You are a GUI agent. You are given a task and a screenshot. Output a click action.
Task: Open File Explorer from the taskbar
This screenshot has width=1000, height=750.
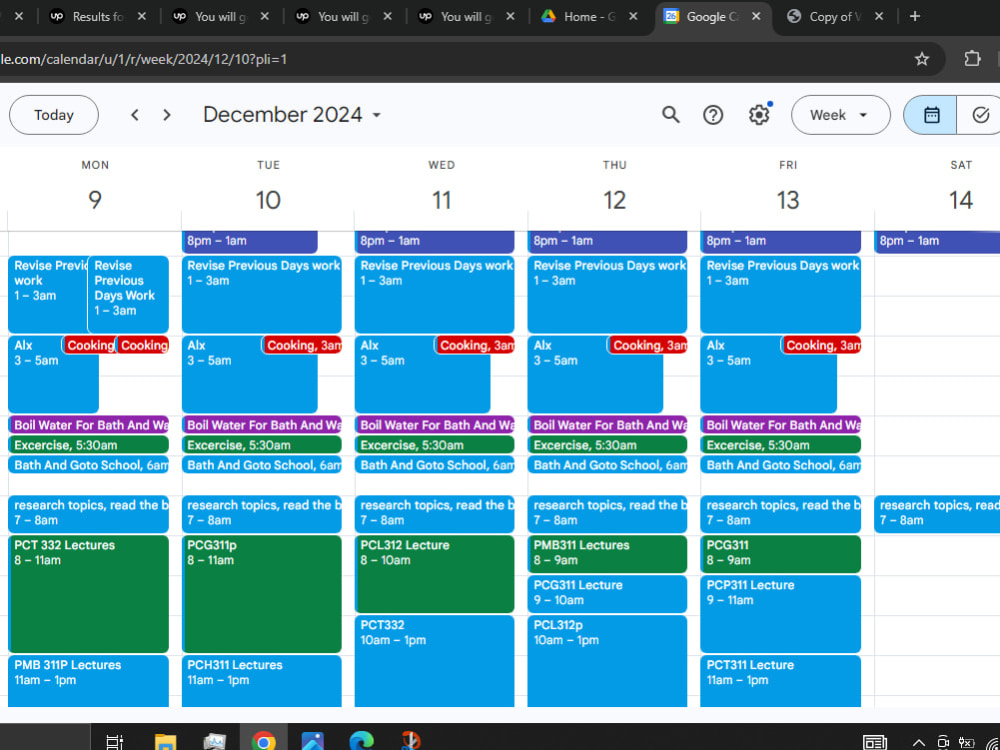[x=165, y=741]
